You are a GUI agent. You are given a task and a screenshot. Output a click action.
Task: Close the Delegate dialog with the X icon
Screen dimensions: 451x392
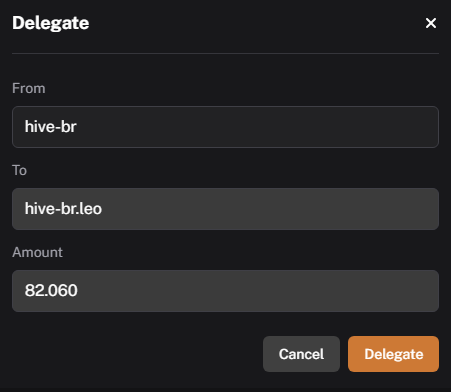click(431, 23)
